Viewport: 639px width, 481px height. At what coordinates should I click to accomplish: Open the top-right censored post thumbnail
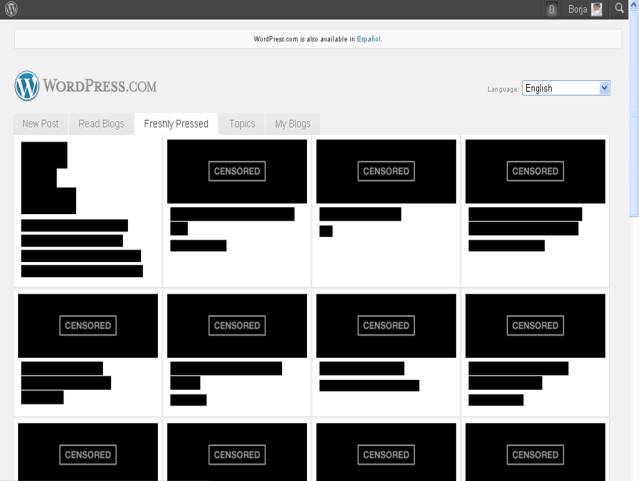click(x=535, y=171)
